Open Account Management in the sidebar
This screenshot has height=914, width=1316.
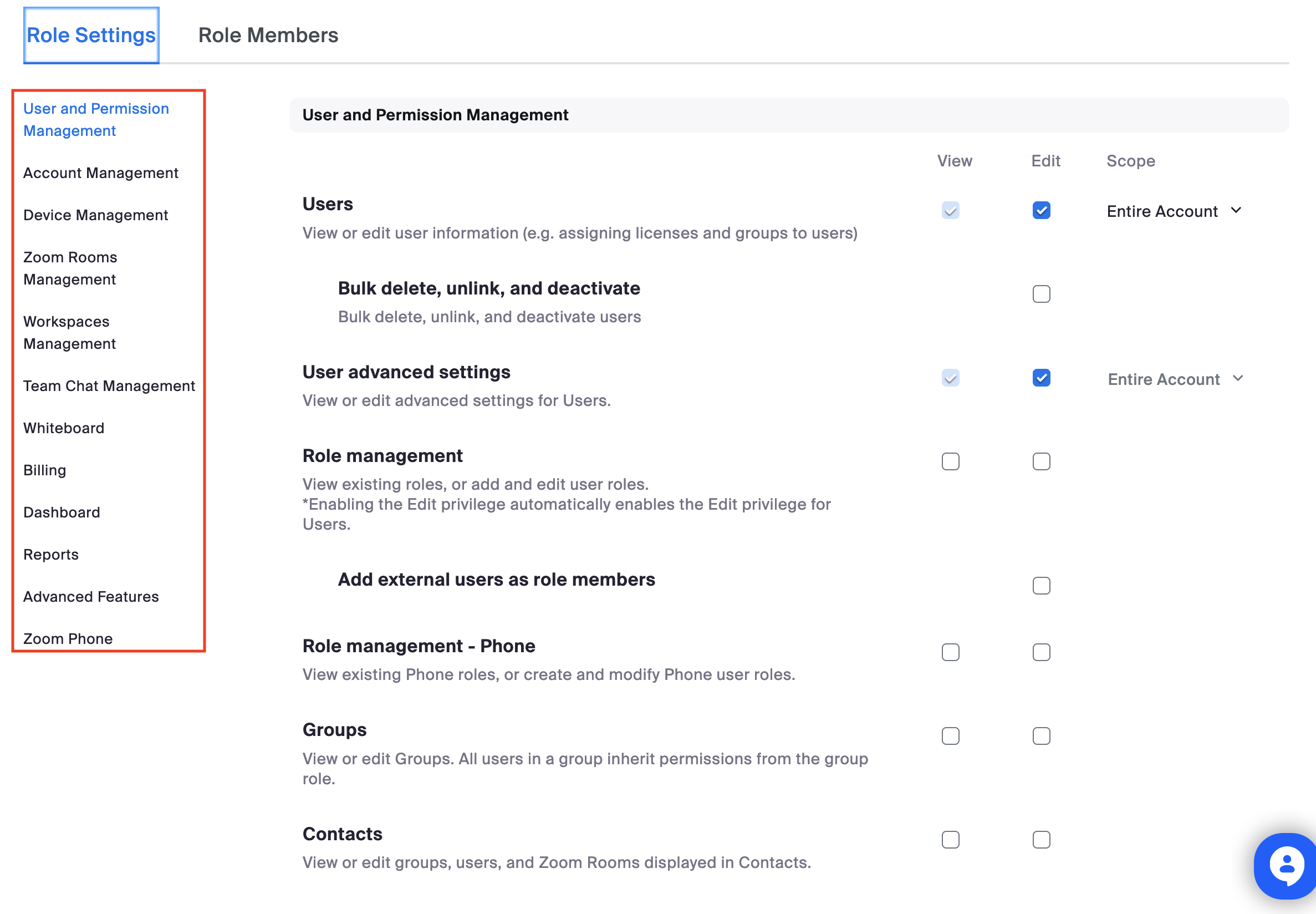coord(101,173)
